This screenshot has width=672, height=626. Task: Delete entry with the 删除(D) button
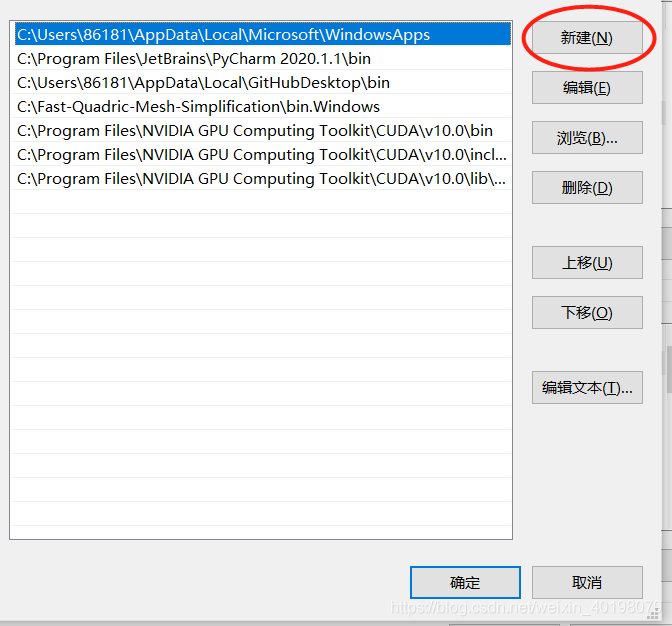(x=587, y=188)
